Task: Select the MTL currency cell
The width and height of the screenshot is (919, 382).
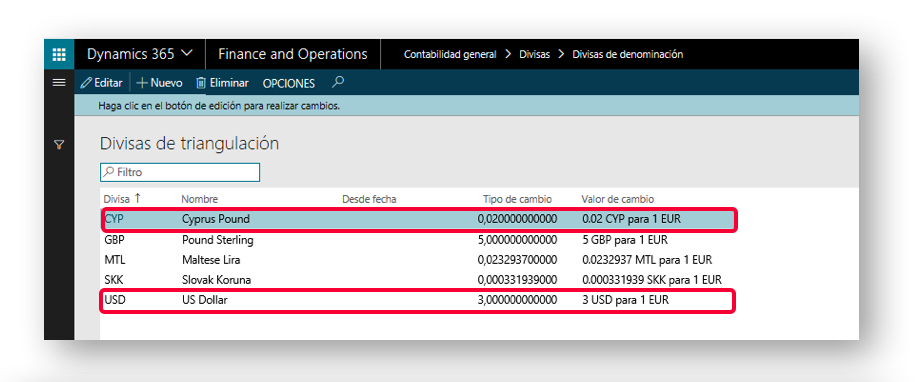Action: click(114, 260)
